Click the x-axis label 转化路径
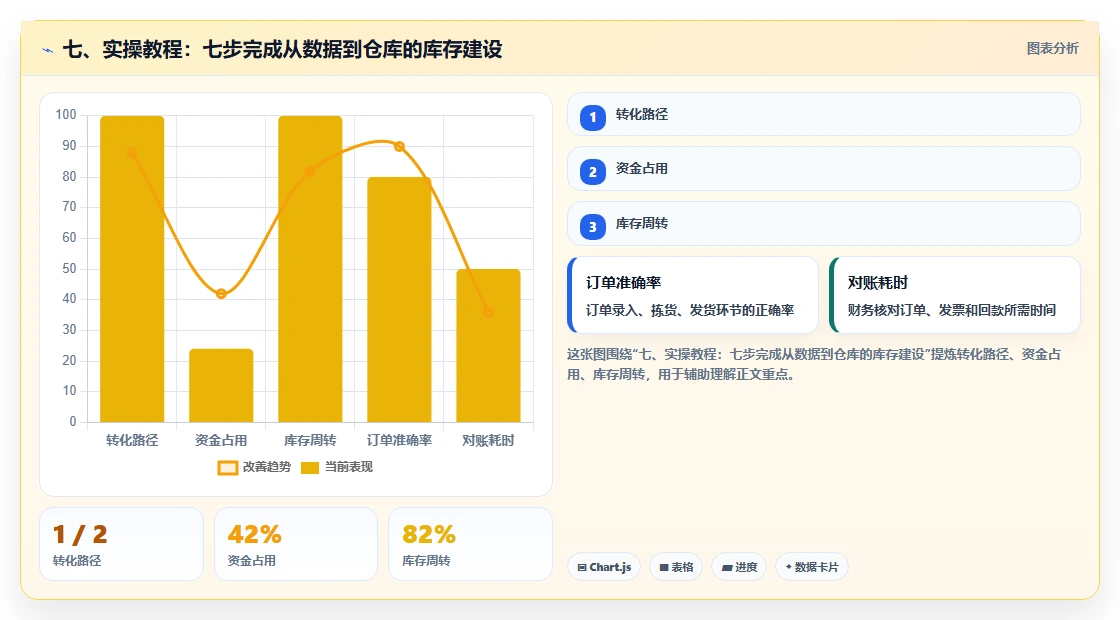Screen dimensions: 1120x620 pyautogui.click(x=132, y=441)
